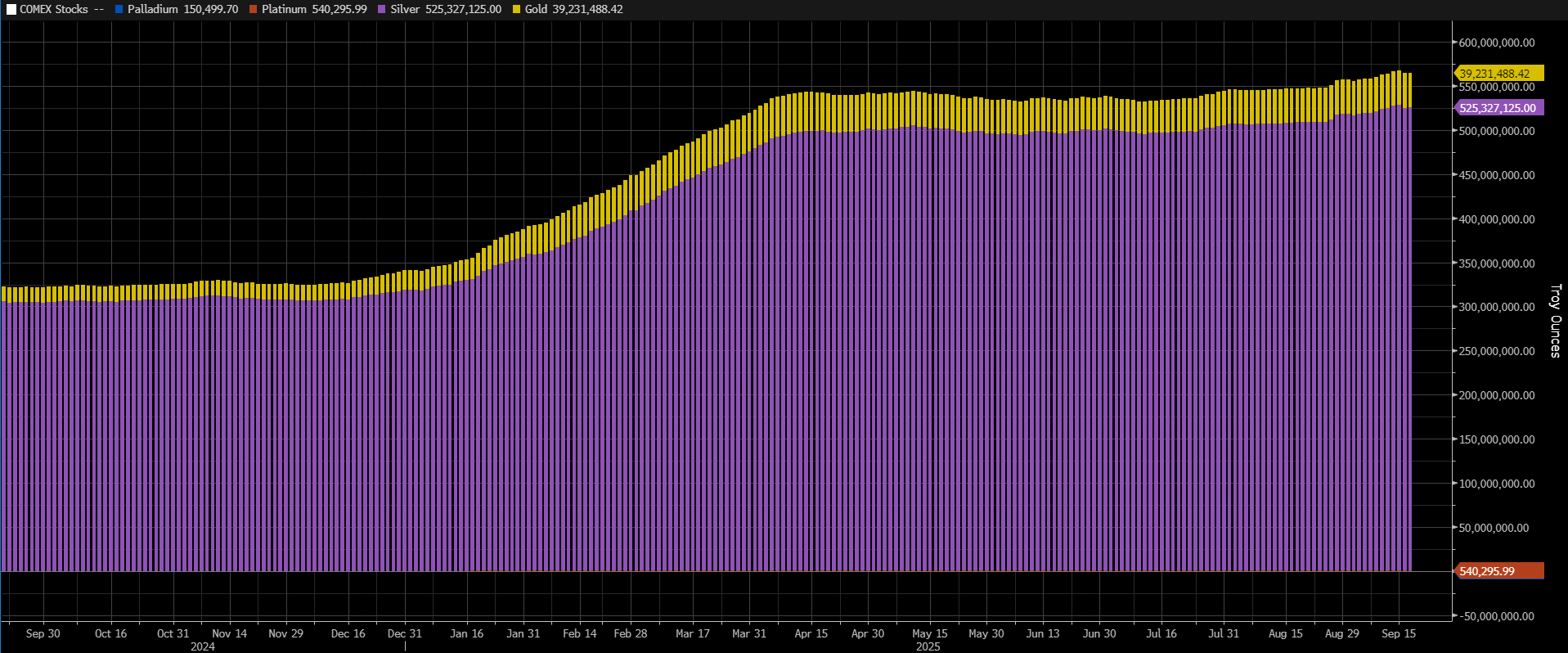The width and height of the screenshot is (1568, 653).
Task: Click the May 30 date label
Action: (x=986, y=633)
